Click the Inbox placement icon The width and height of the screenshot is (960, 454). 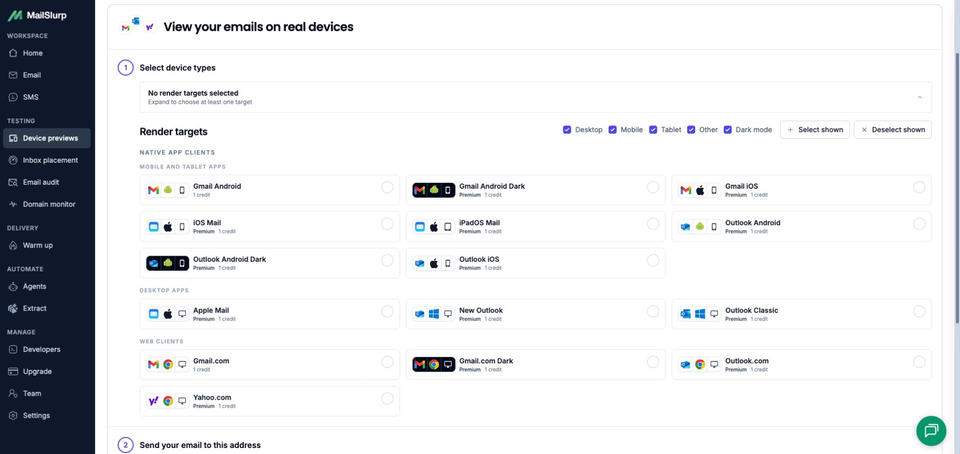13,160
